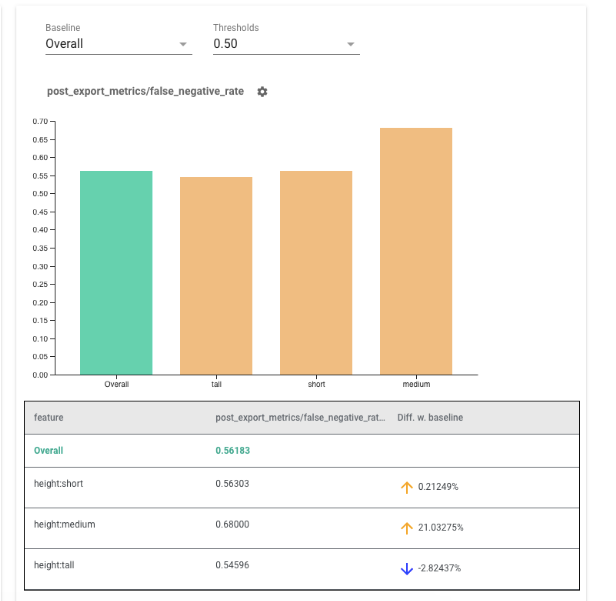
Task: Select the height:tall row label
Action: click(54, 565)
